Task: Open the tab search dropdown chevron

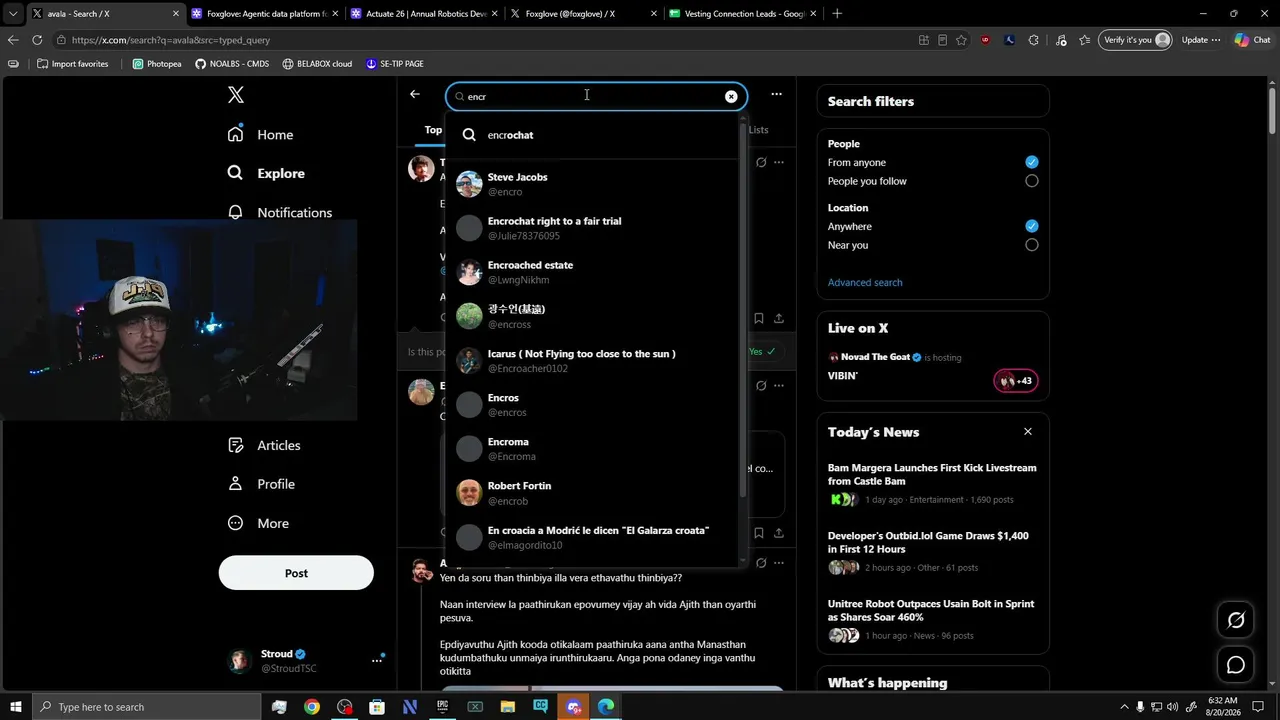Action: (x=13, y=13)
